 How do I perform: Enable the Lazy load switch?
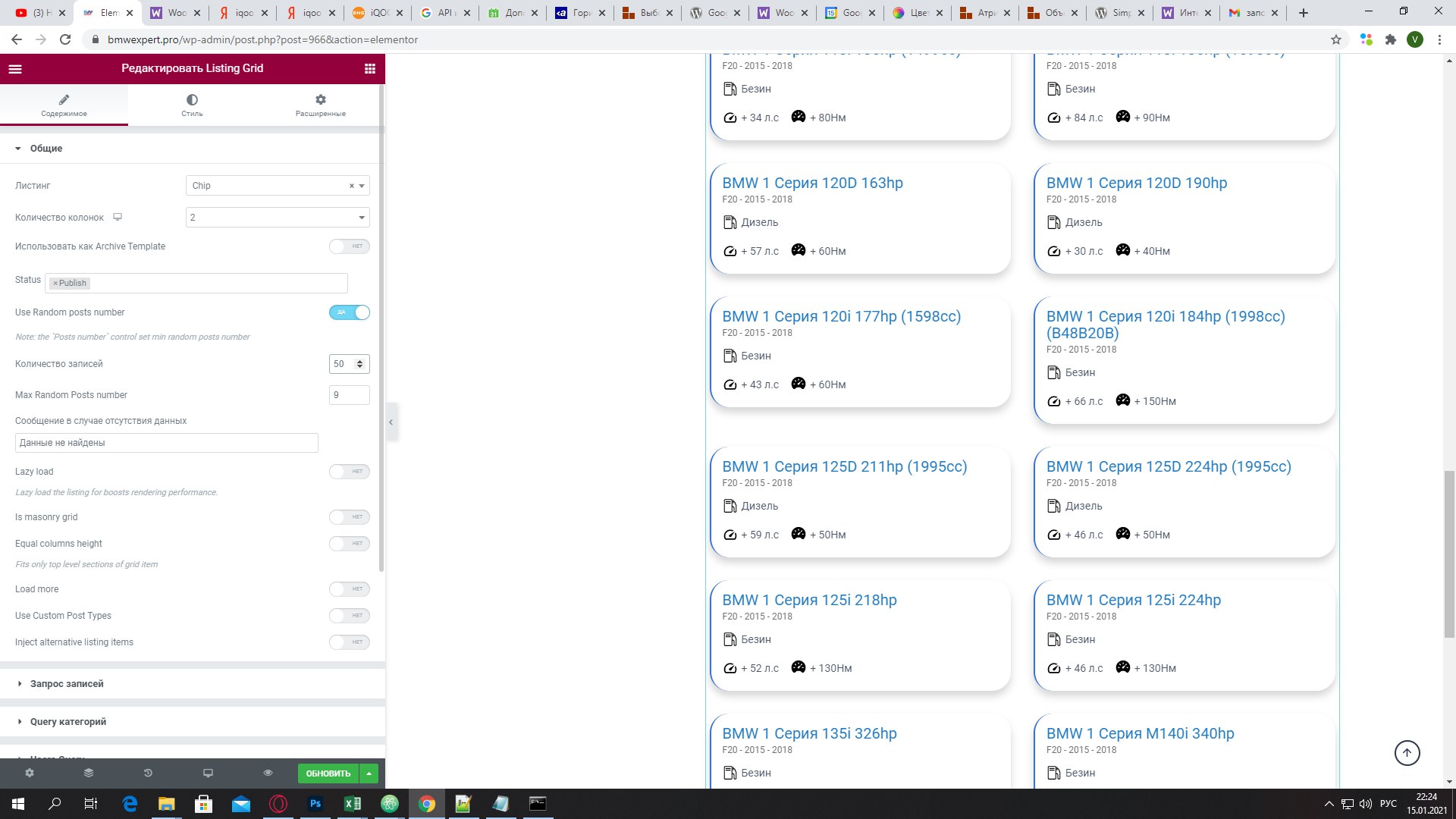[350, 472]
